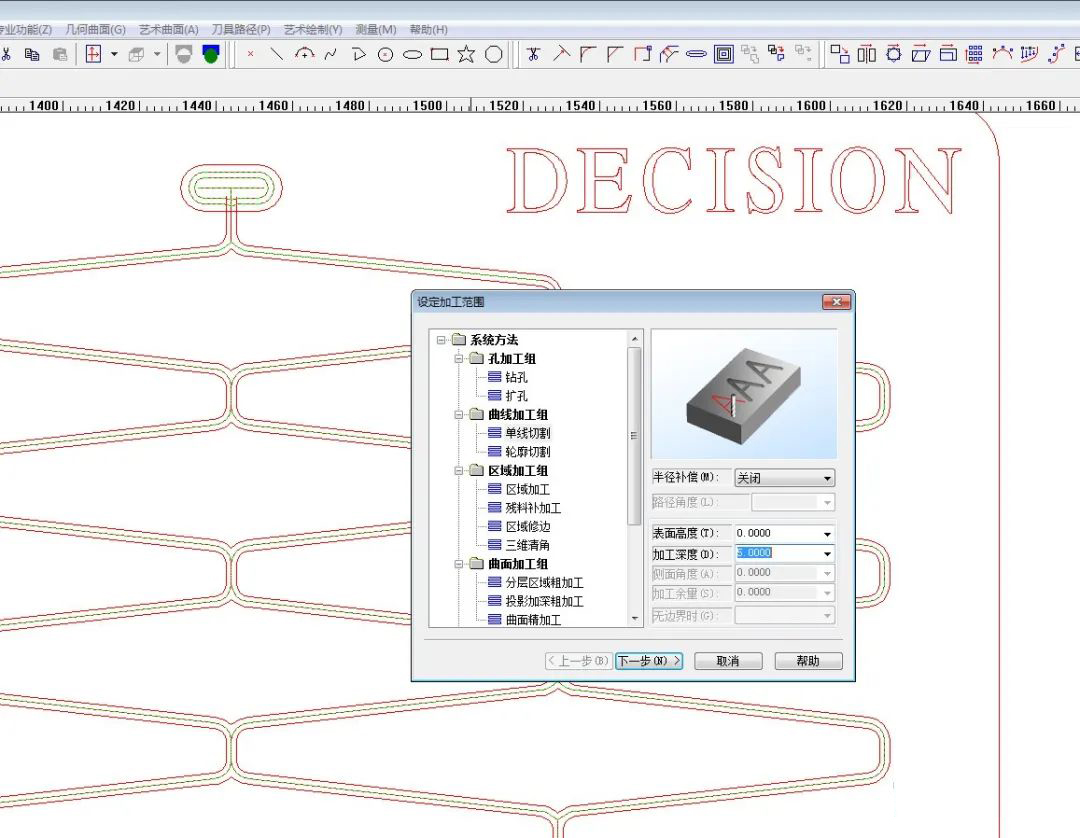
Task: Select the circle with center point tool
Action: (385, 54)
